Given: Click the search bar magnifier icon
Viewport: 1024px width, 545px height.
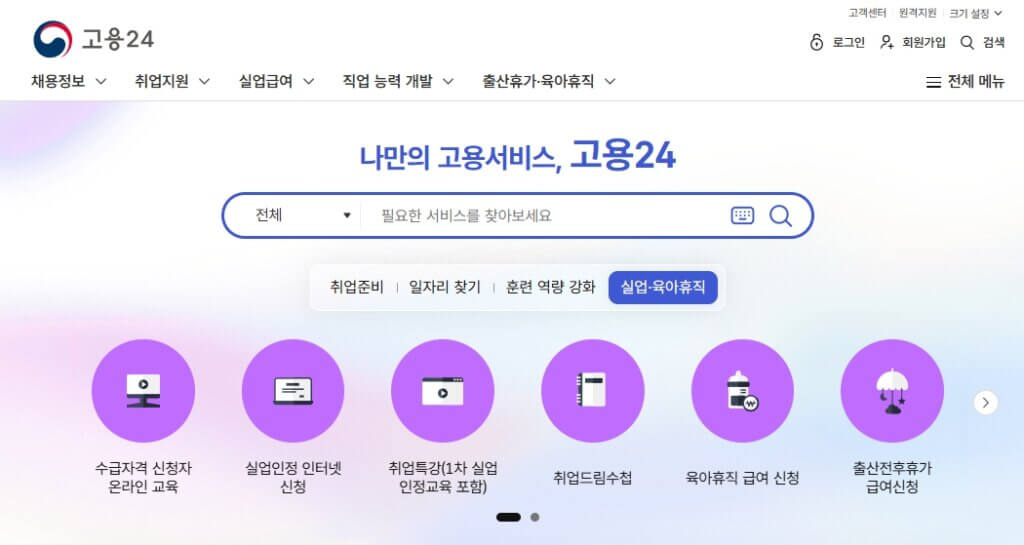Looking at the screenshot, I should [x=780, y=215].
